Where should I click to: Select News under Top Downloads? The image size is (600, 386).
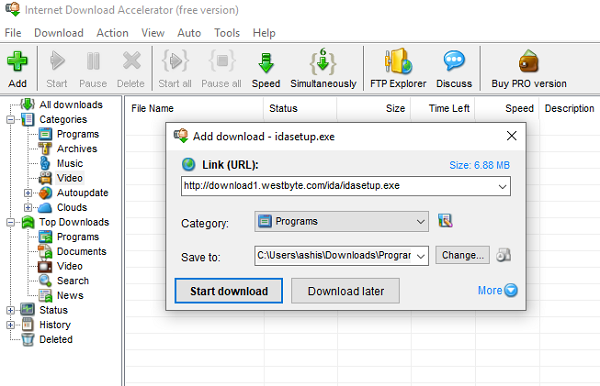(70, 295)
